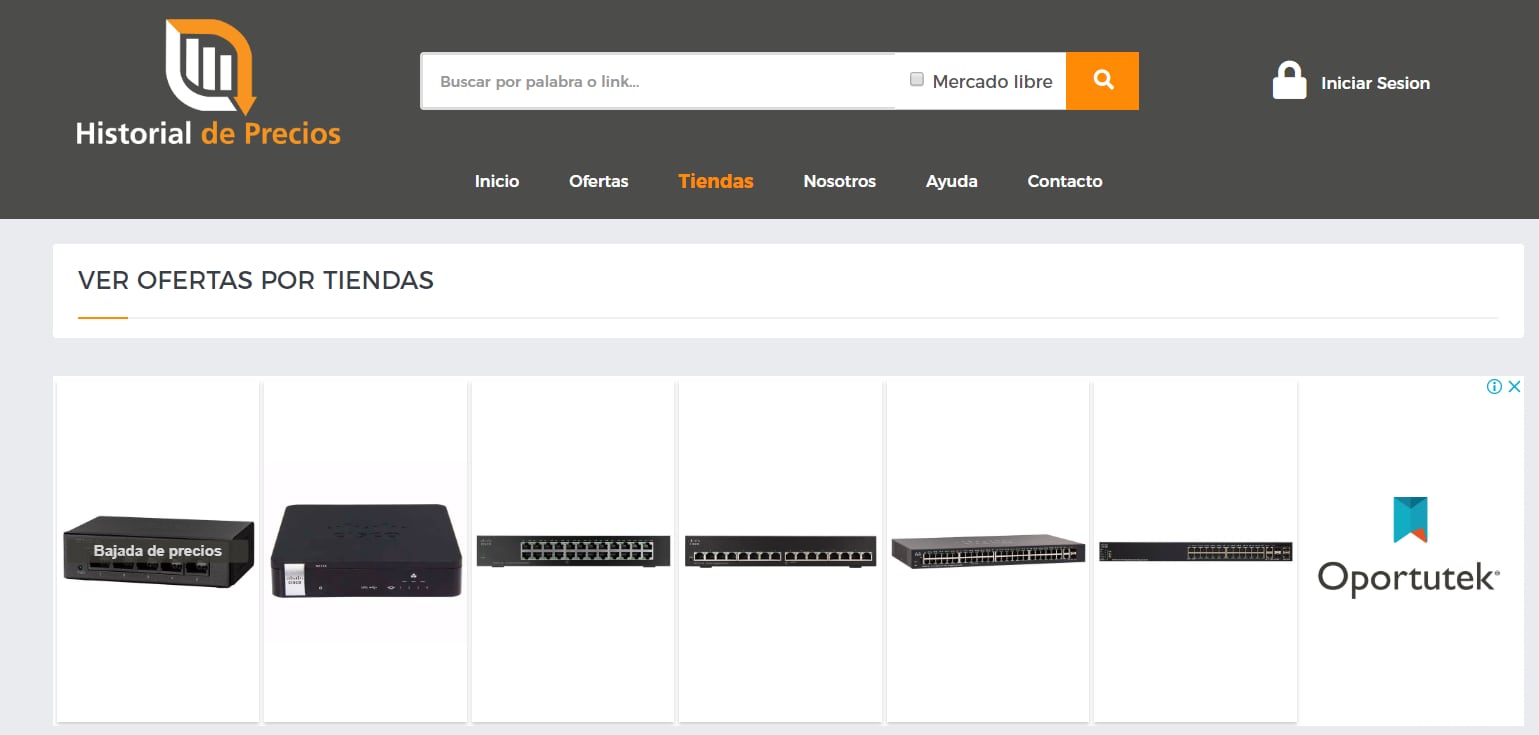Image resolution: width=1539 pixels, height=735 pixels.
Task: Close the advertisement with X icon
Action: (1514, 387)
